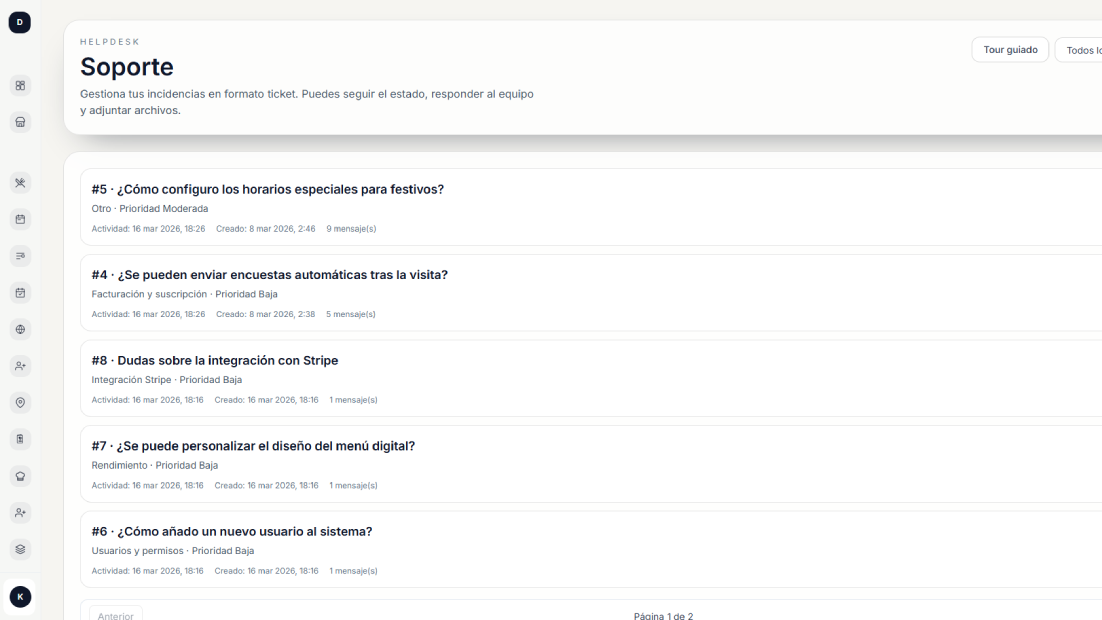The image size is (1102, 620).
Task: Click the checked calendar icon in sidebar
Action: pos(20,293)
